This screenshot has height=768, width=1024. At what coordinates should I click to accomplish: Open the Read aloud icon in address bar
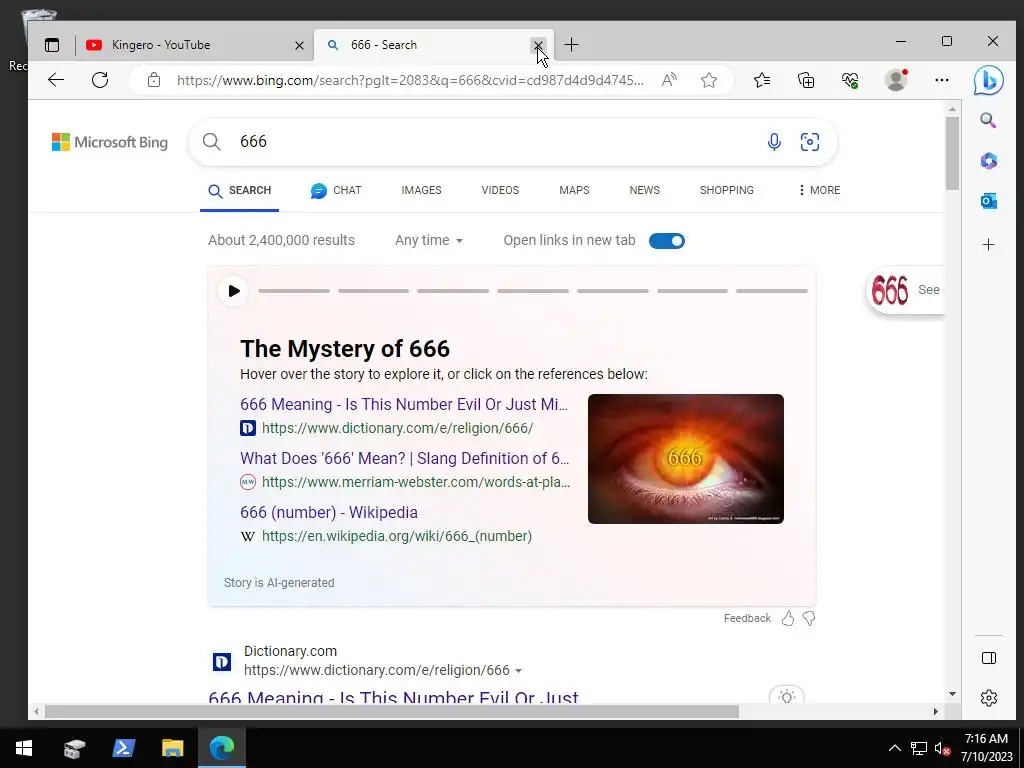669,80
